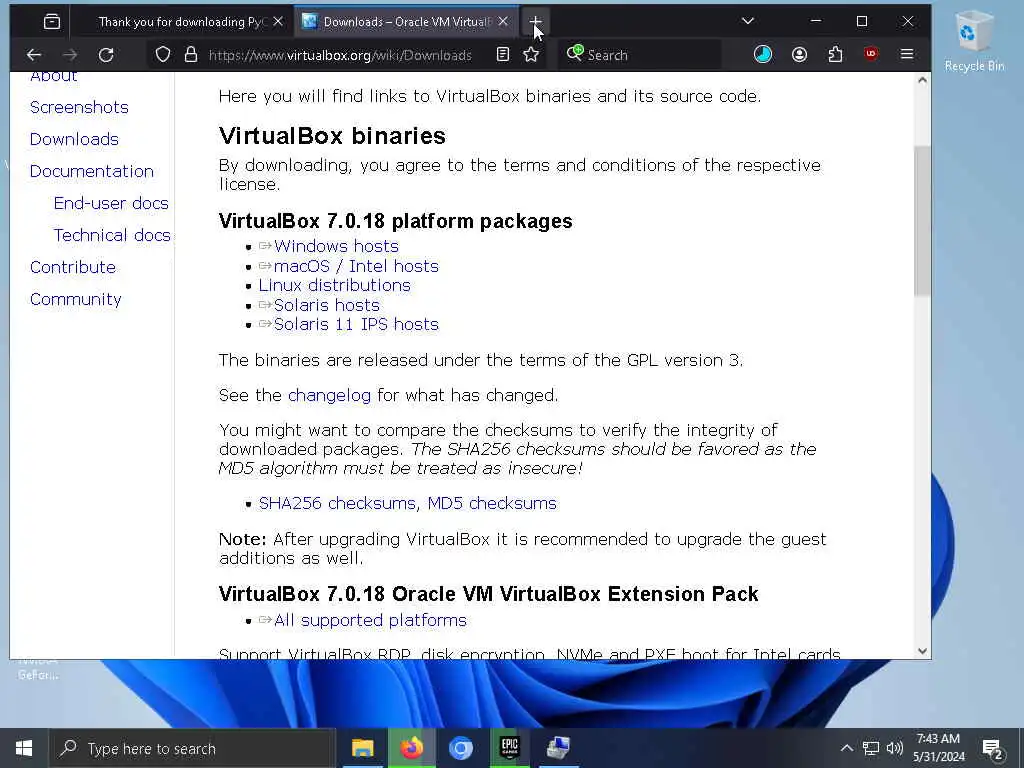The width and height of the screenshot is (1024, 768).
Task: Download Solaris 11 IPS hosts package
Action: pos(356,325)
